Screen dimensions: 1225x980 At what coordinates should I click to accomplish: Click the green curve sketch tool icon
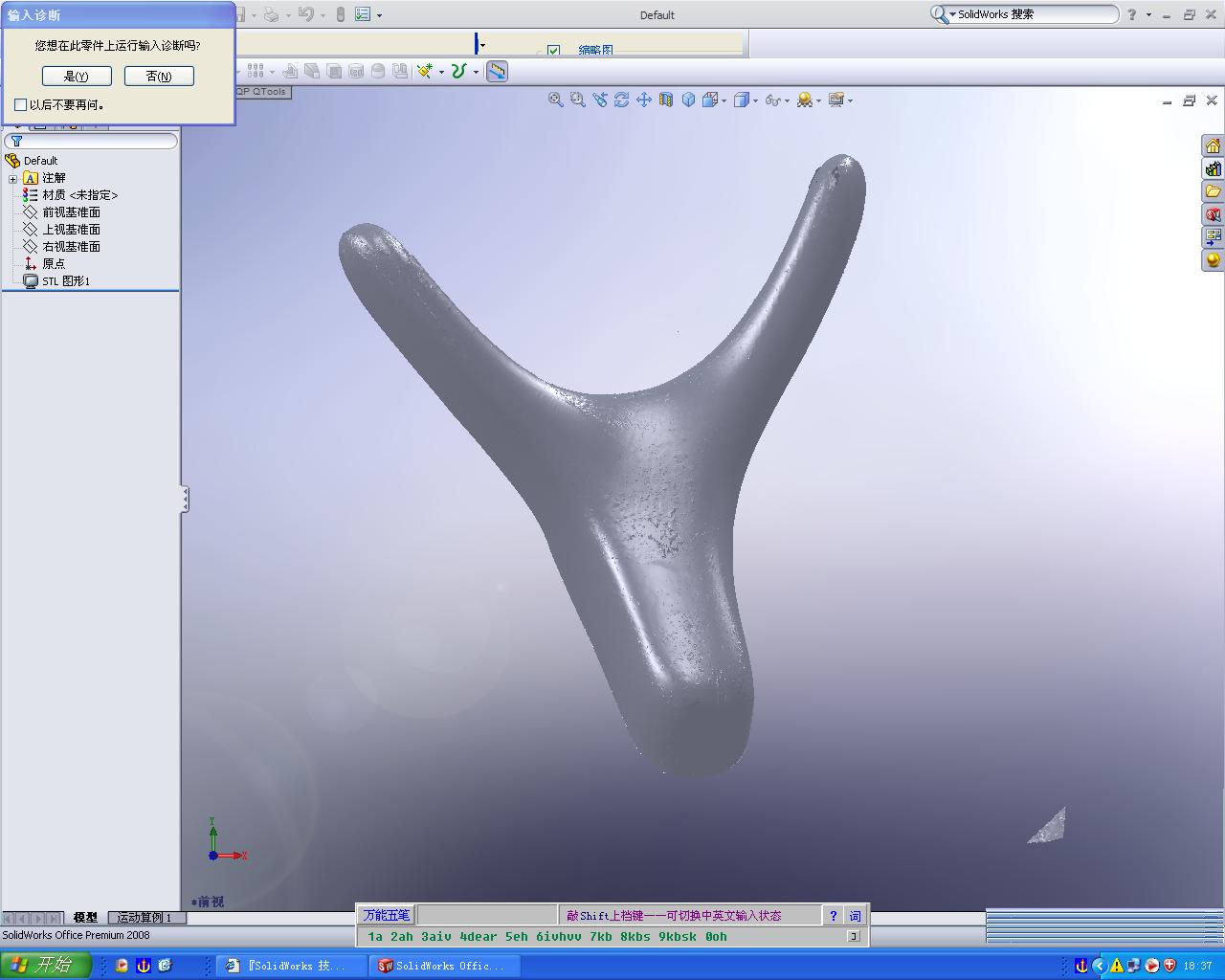[x=458, y=71]
